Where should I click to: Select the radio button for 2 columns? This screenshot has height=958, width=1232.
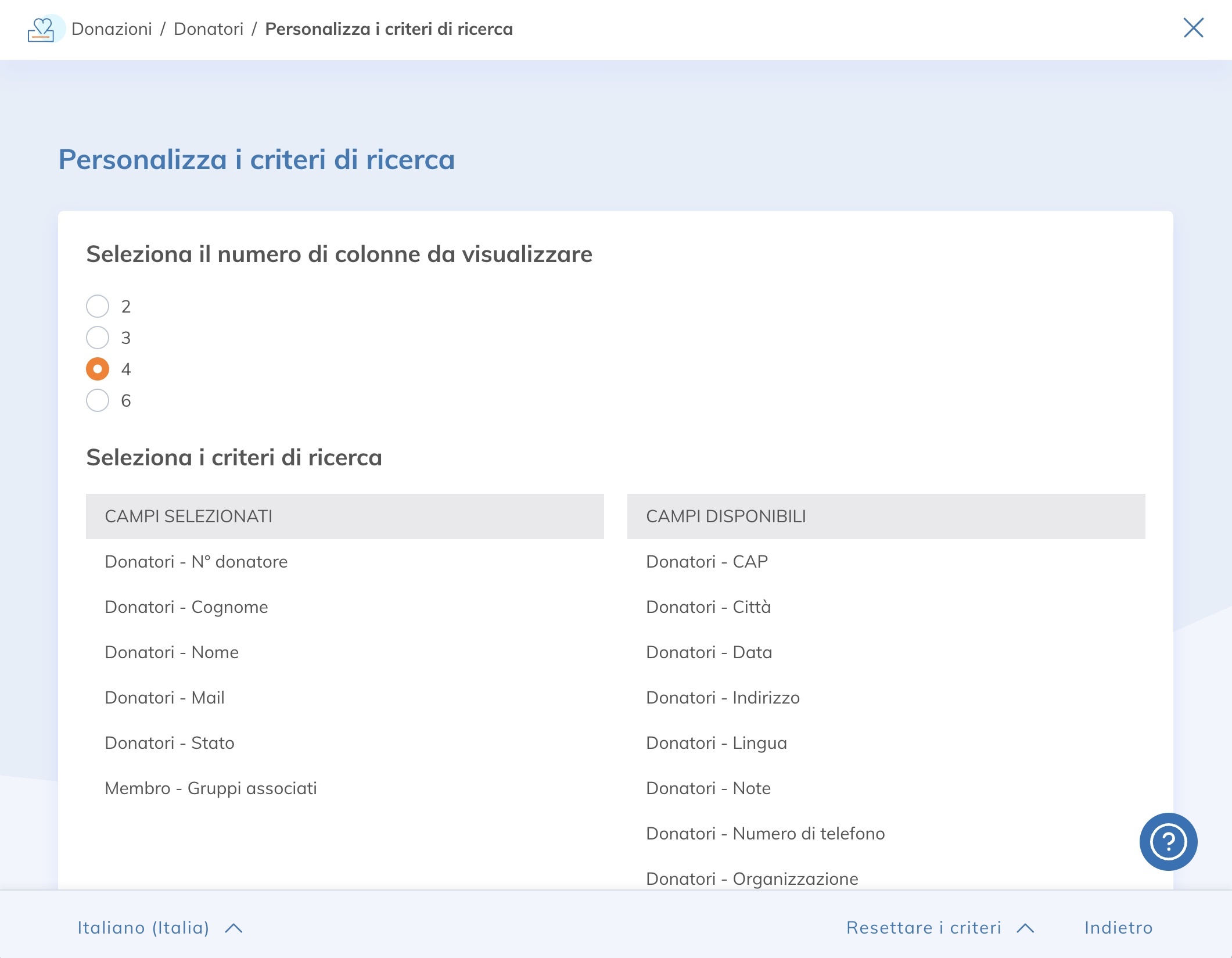[98, 306]
